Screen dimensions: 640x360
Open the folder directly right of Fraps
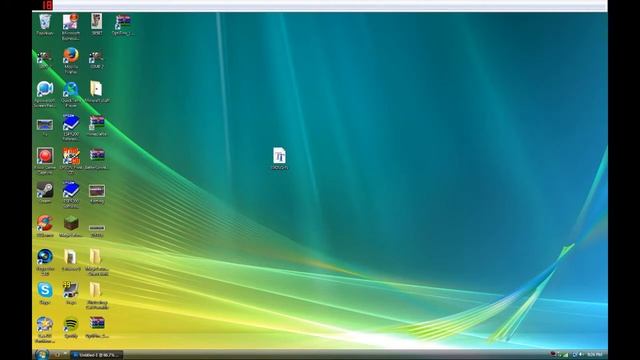coord(97,296)
